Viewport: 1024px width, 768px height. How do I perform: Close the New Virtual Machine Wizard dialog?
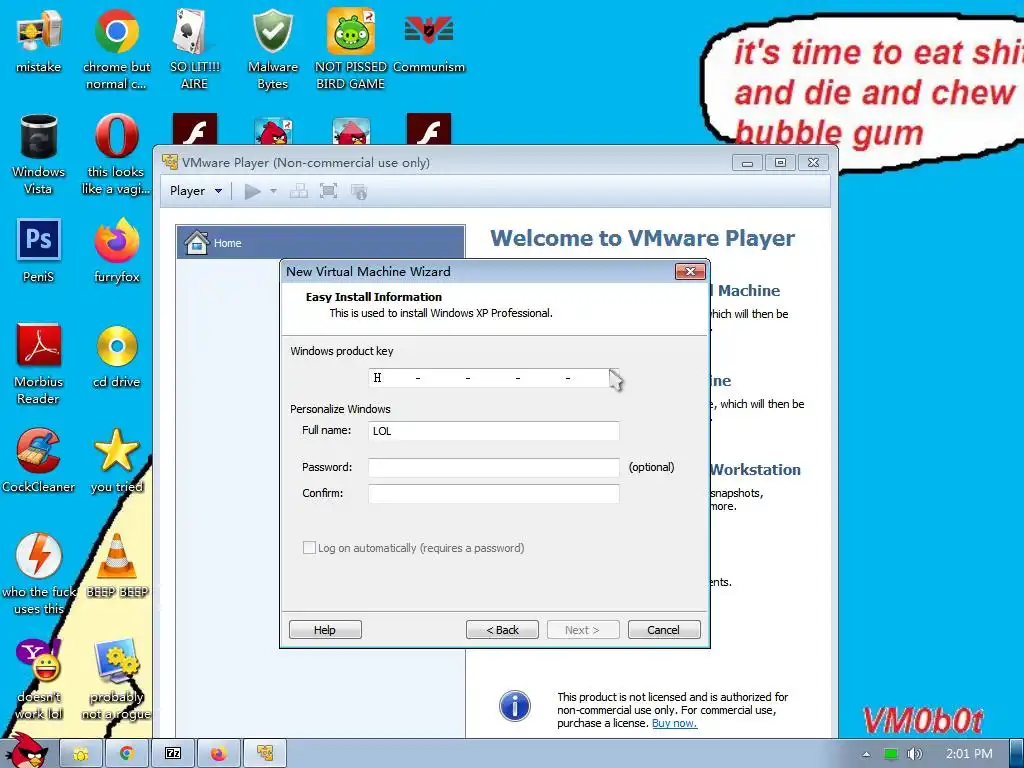coord(690,271)
